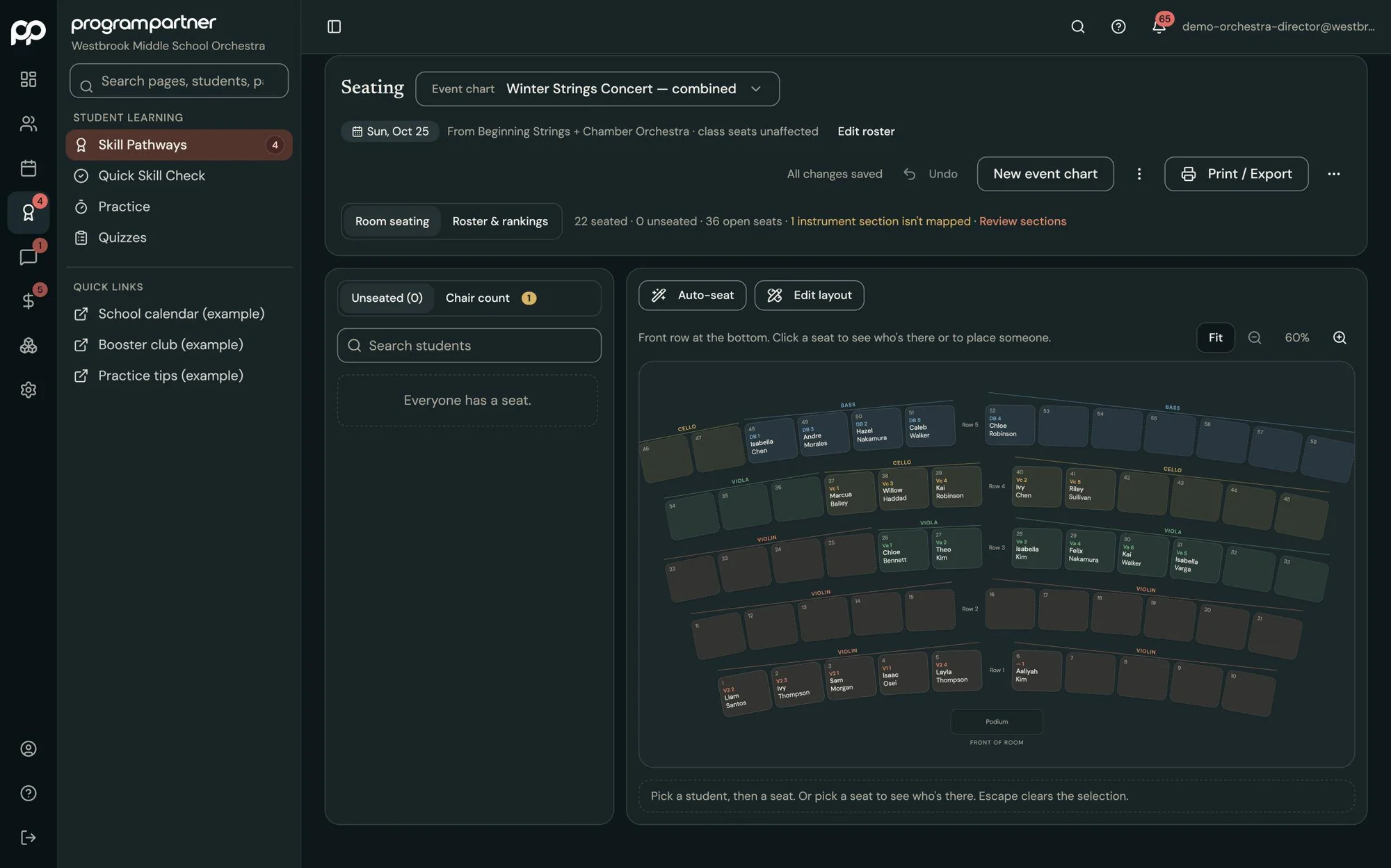Click the Edit roster link
The width and height of the screenshot is (1391, 868).
click(x=866, y=131)
